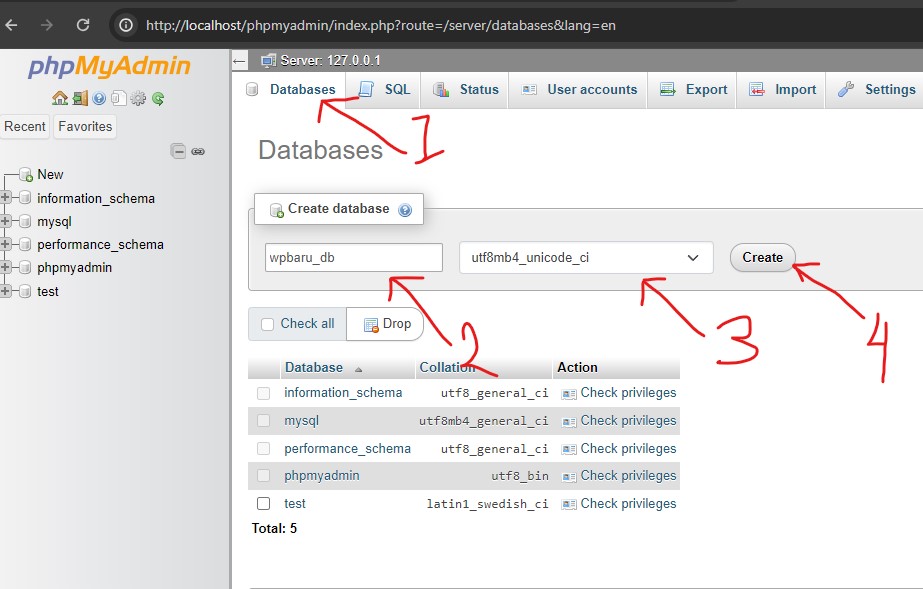This screenshot has height=589, width=923.
Task: Click the Create button
Action: pos(762,258)
